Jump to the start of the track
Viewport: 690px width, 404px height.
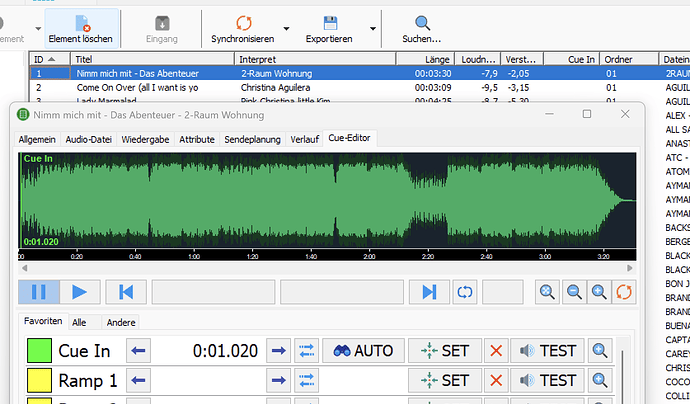[126, 292]
